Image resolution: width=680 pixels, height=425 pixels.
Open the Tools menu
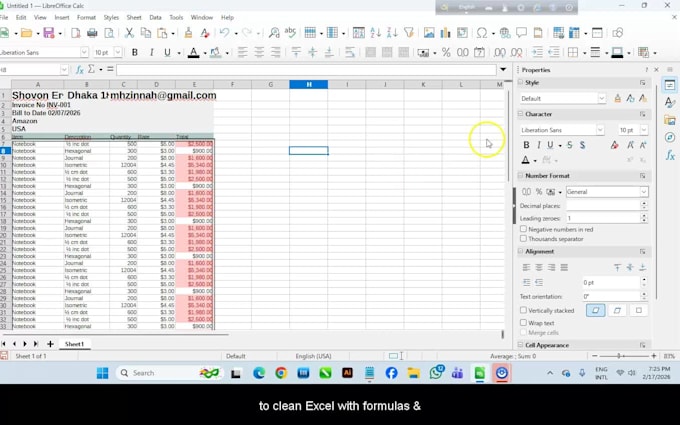pyautogui.click(x=176, y=17)
